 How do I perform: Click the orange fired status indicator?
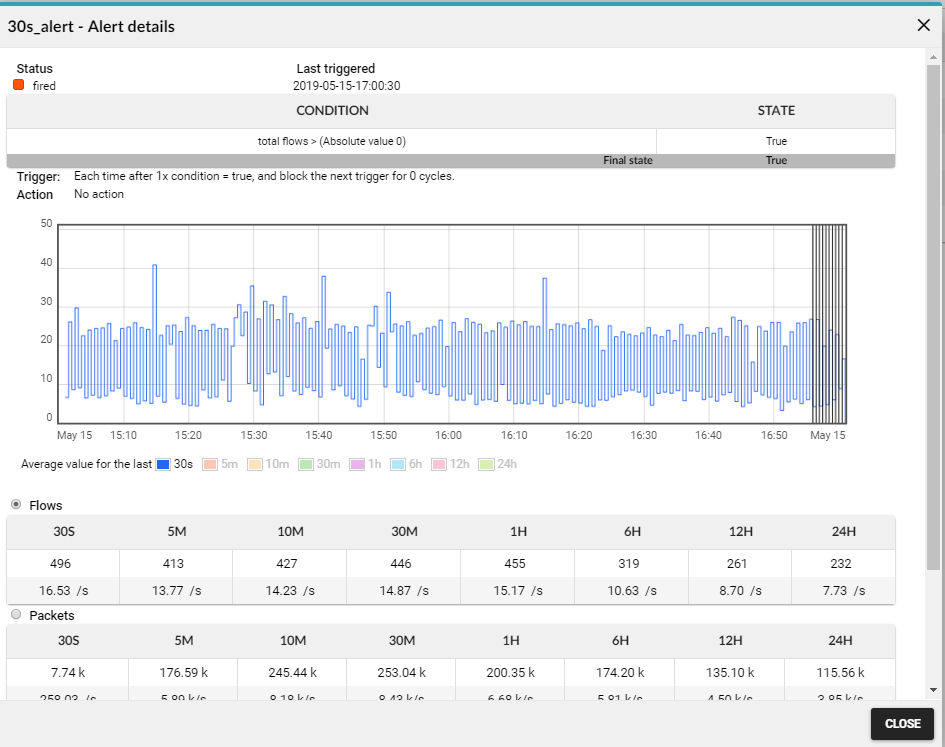coord(18,86)
